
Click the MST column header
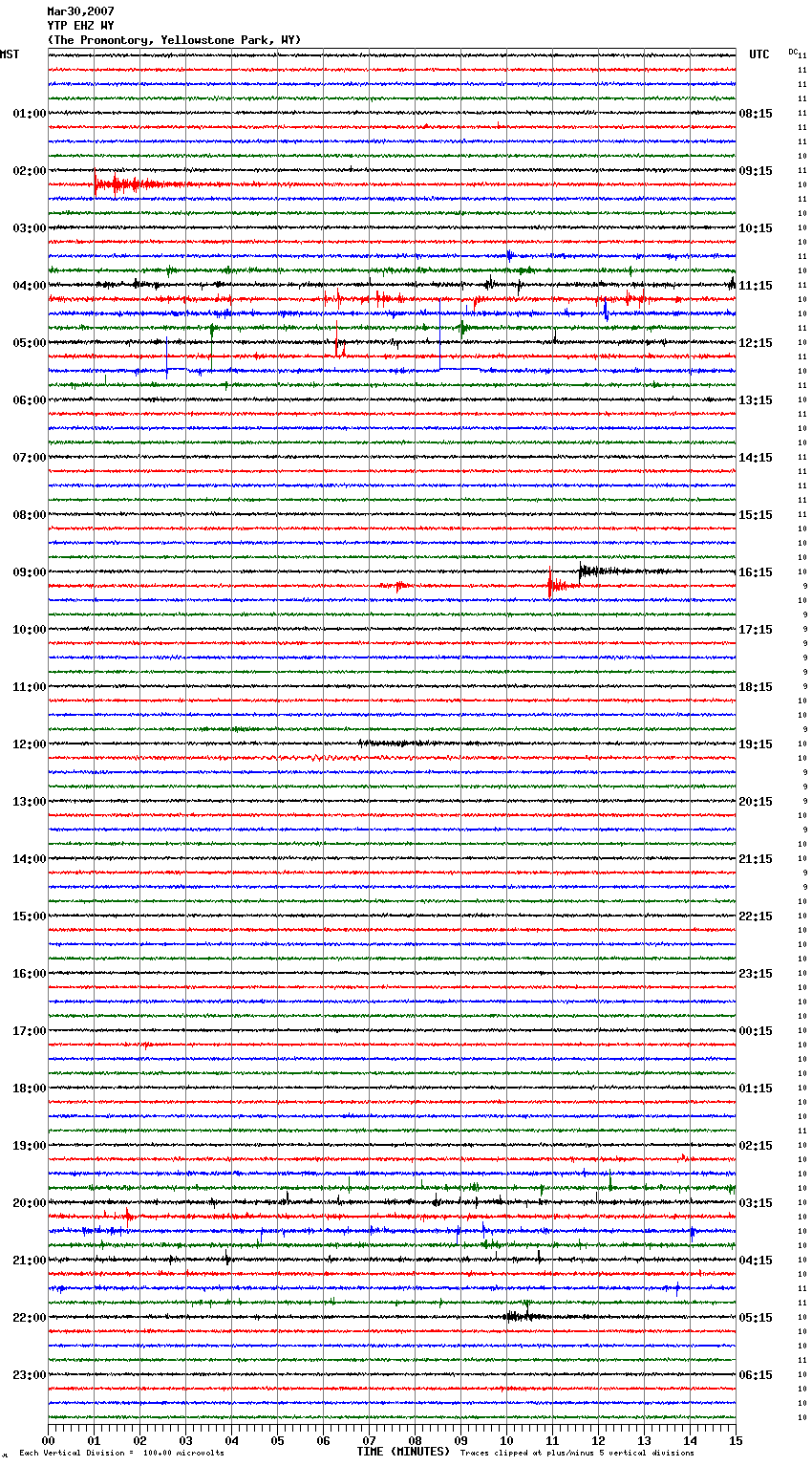point(10,54)
